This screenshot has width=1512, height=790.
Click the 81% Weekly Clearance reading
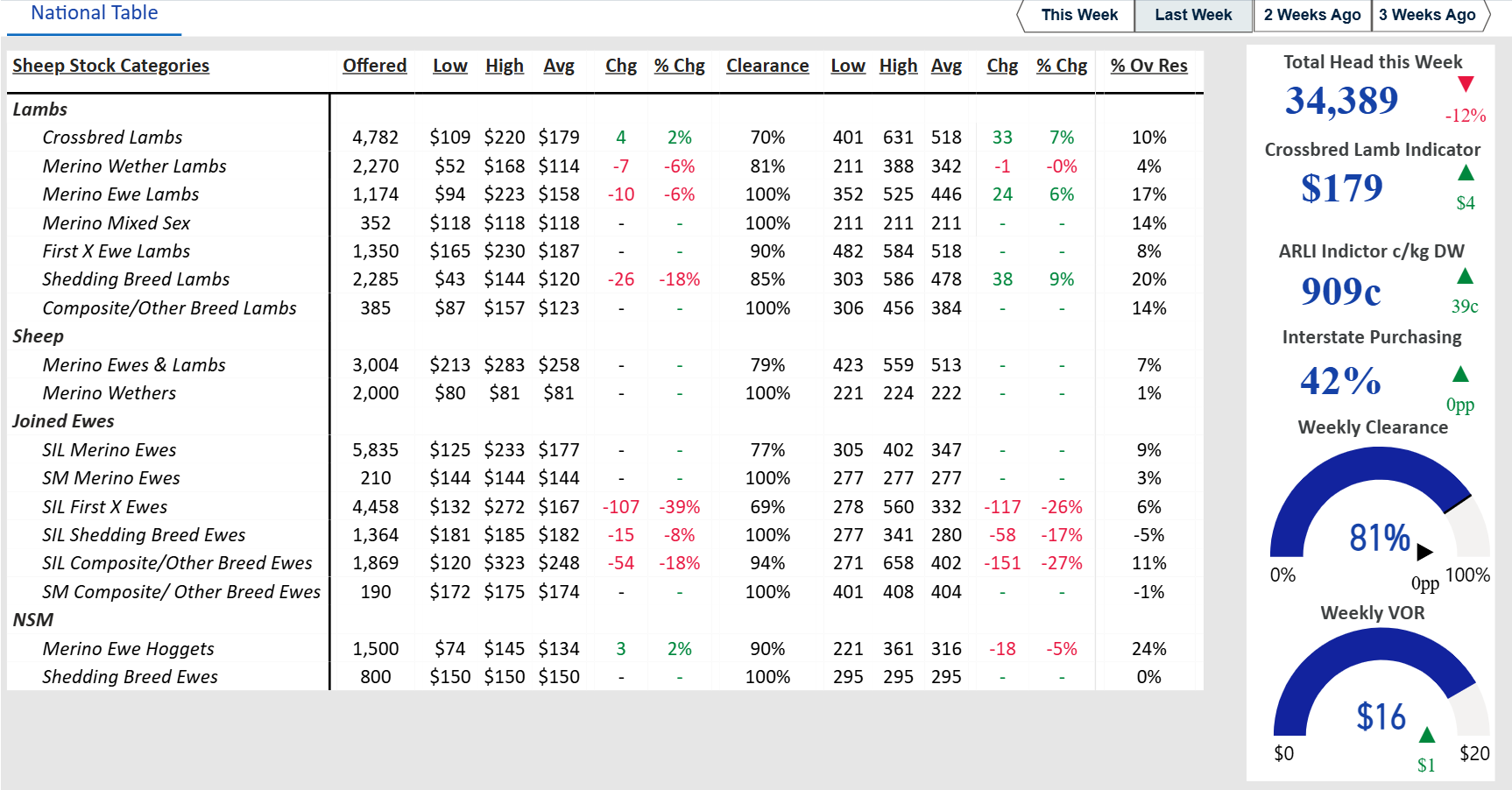(x=1380, y=538)
